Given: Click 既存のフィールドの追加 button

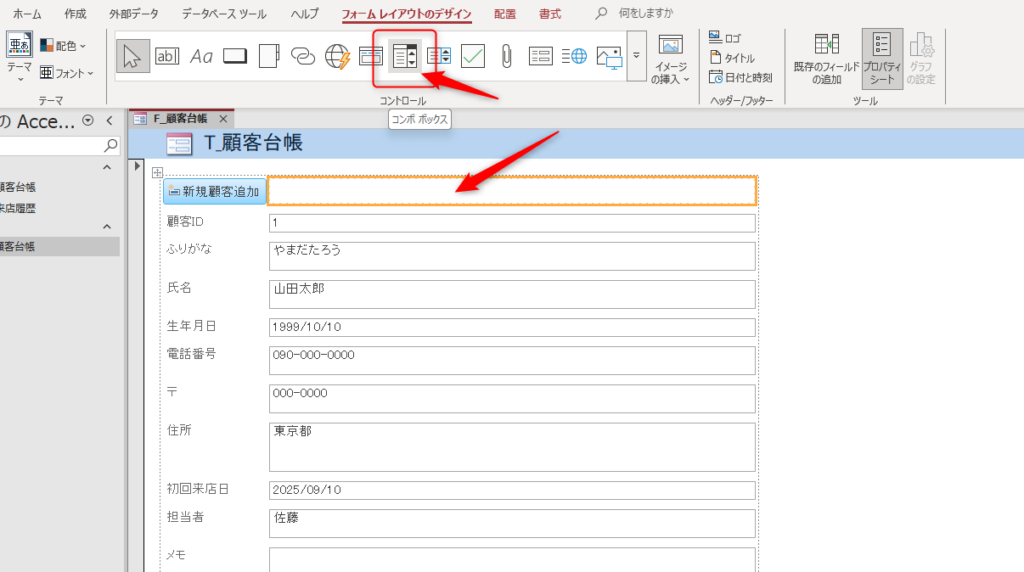Looking at the screenshot, I should tap(826, 60).
